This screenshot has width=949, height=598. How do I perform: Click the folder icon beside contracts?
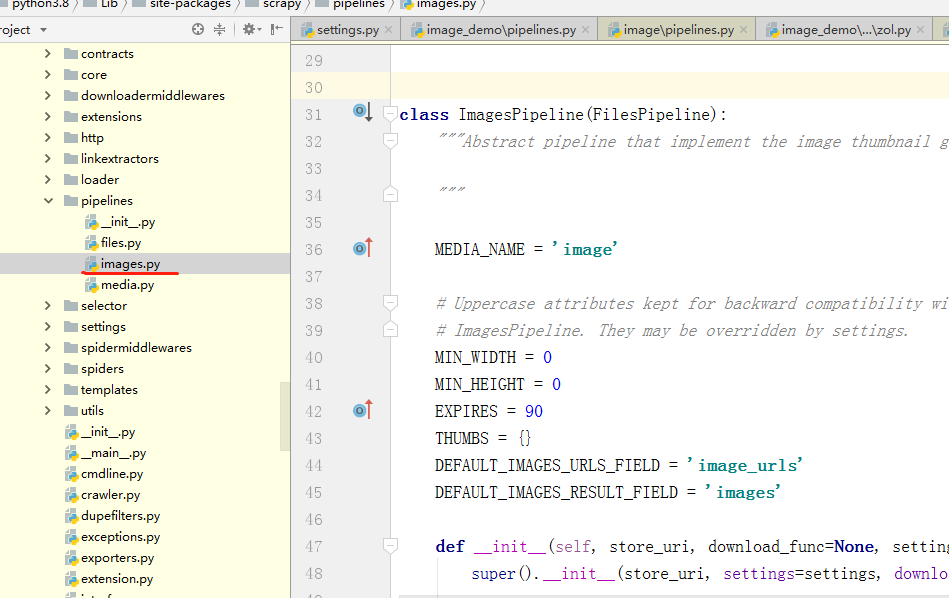click(71, 53)
